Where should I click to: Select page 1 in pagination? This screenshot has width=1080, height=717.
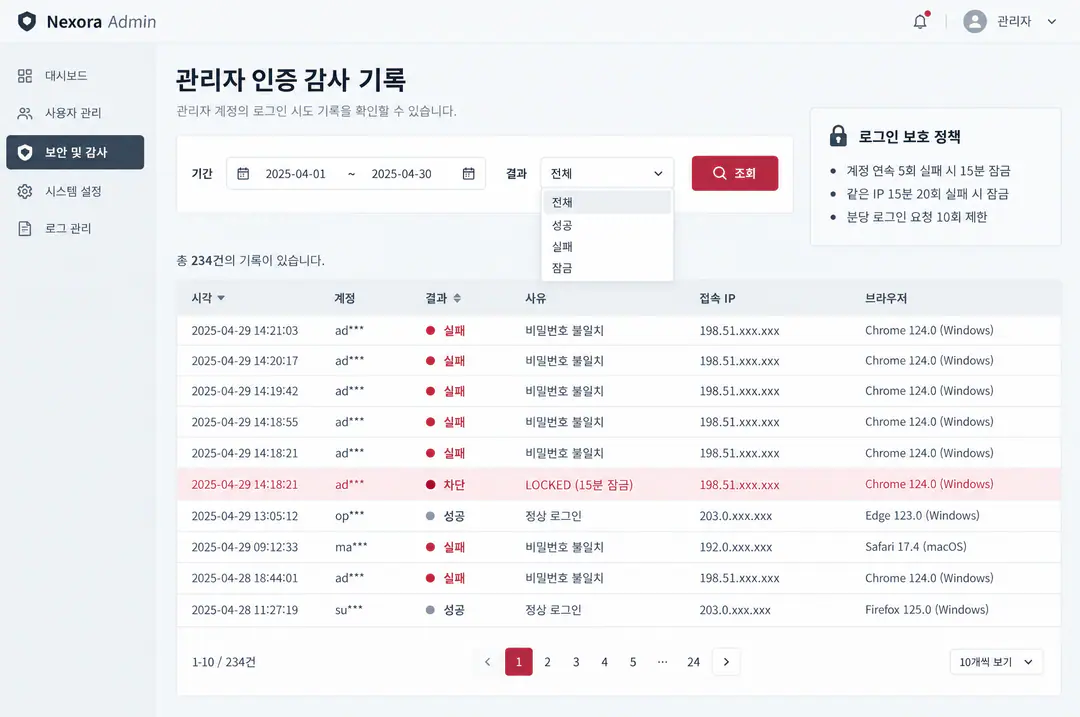519,662
